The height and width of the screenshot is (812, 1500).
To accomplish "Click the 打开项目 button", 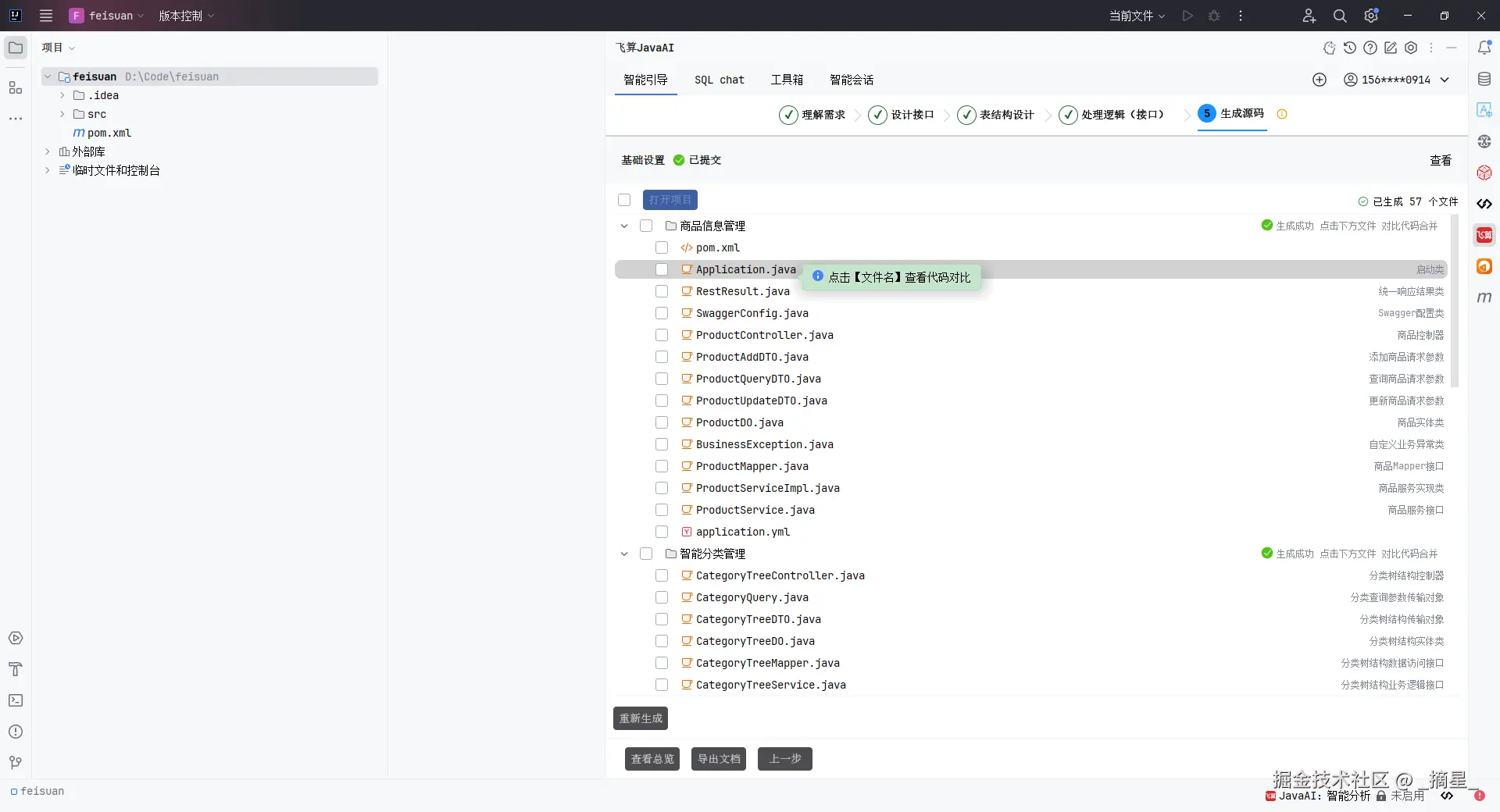I will coord(670,200).
